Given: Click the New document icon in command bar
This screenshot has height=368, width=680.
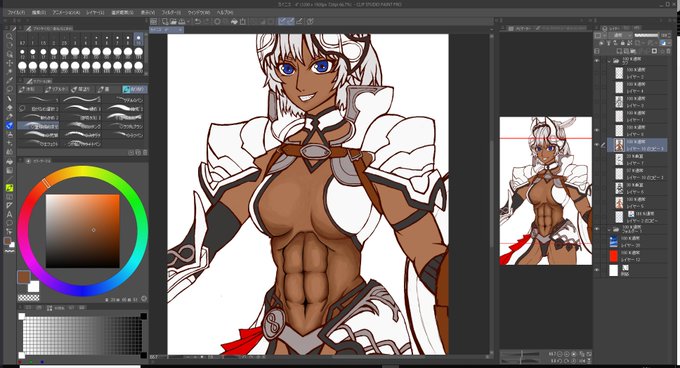Looking at the screenshot, I should (165, 21).
